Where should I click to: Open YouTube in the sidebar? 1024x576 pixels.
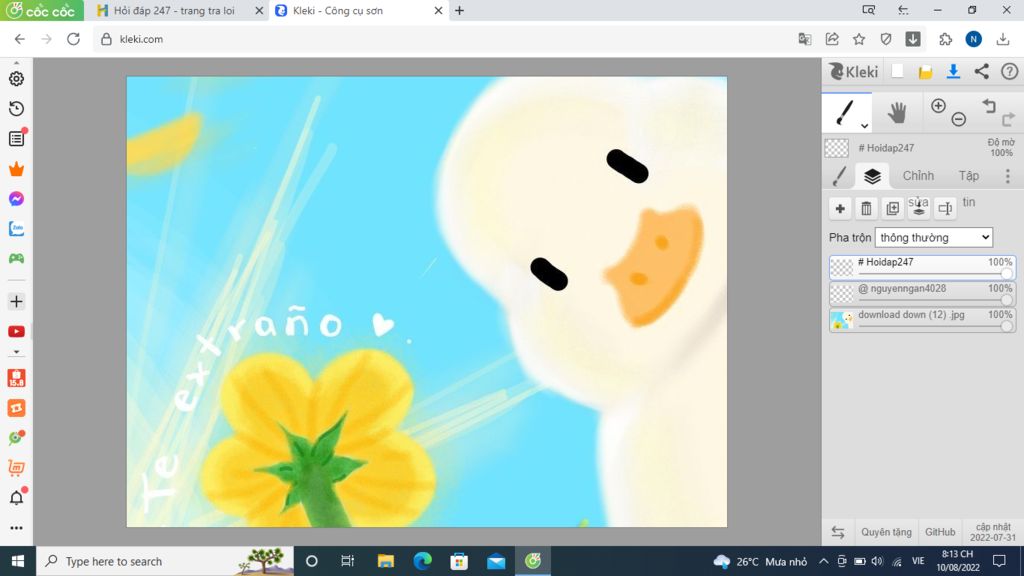coord(16,332)
